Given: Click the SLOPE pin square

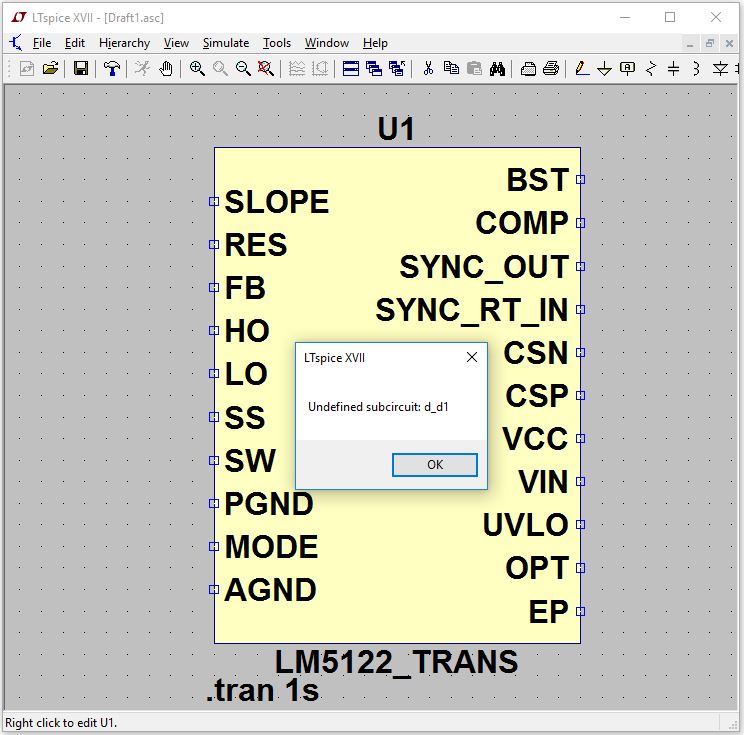Looking at the screenshot, I should (214, 201).
